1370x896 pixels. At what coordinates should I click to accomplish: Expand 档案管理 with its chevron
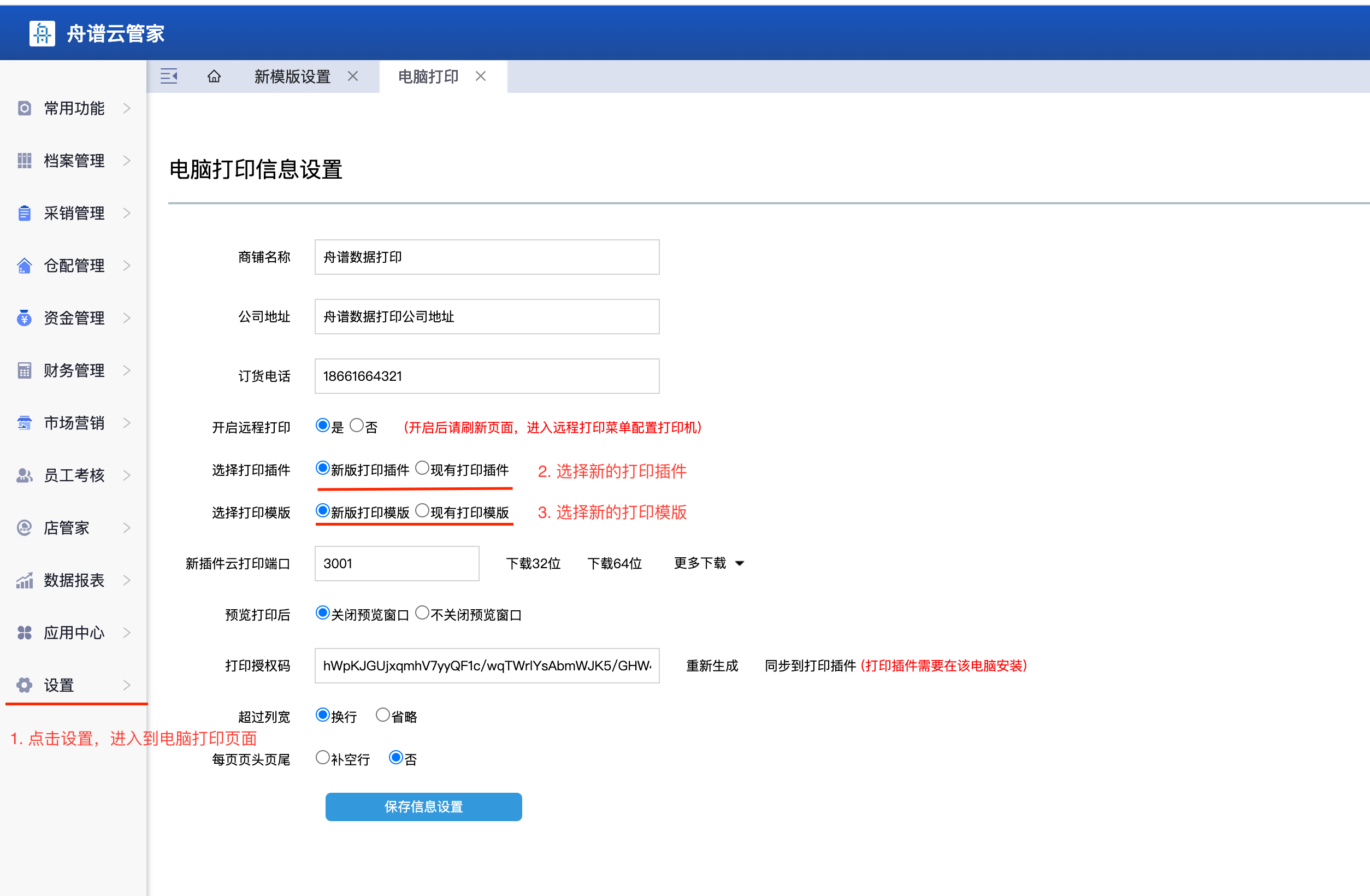point(127,161)
